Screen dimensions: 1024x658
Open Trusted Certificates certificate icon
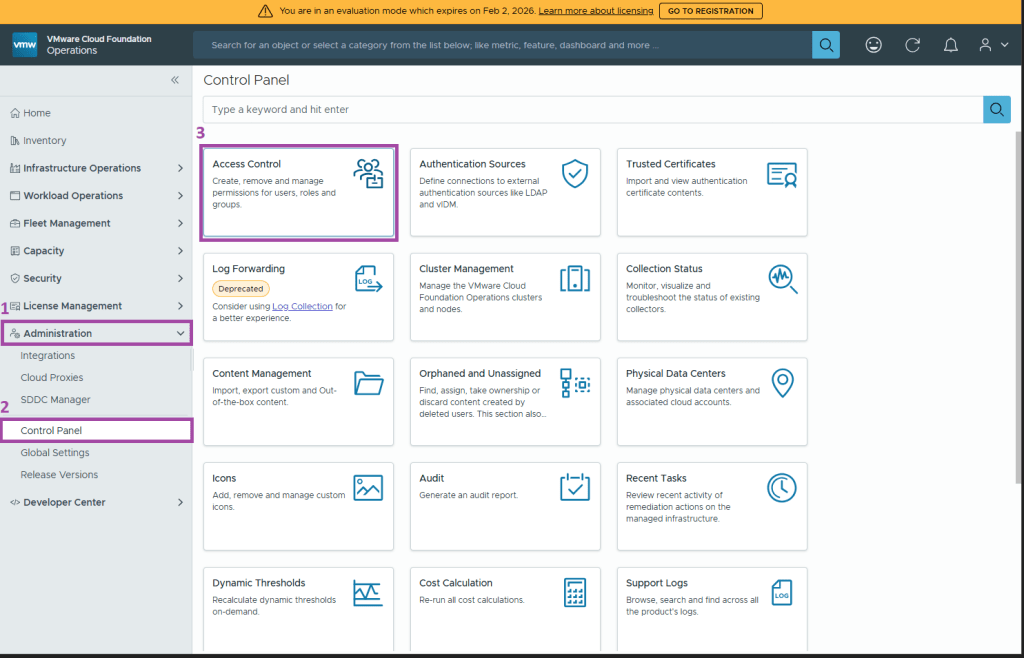[x=781, y=174]
